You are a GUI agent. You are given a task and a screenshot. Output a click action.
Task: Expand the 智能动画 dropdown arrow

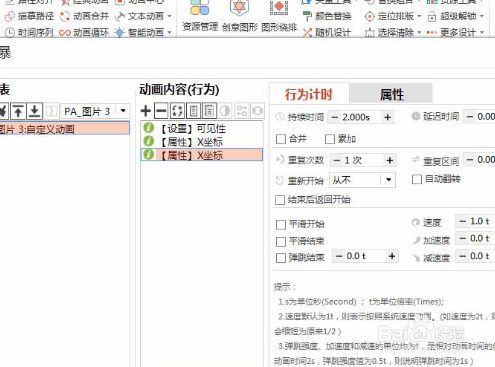click(x=169, y=32)
